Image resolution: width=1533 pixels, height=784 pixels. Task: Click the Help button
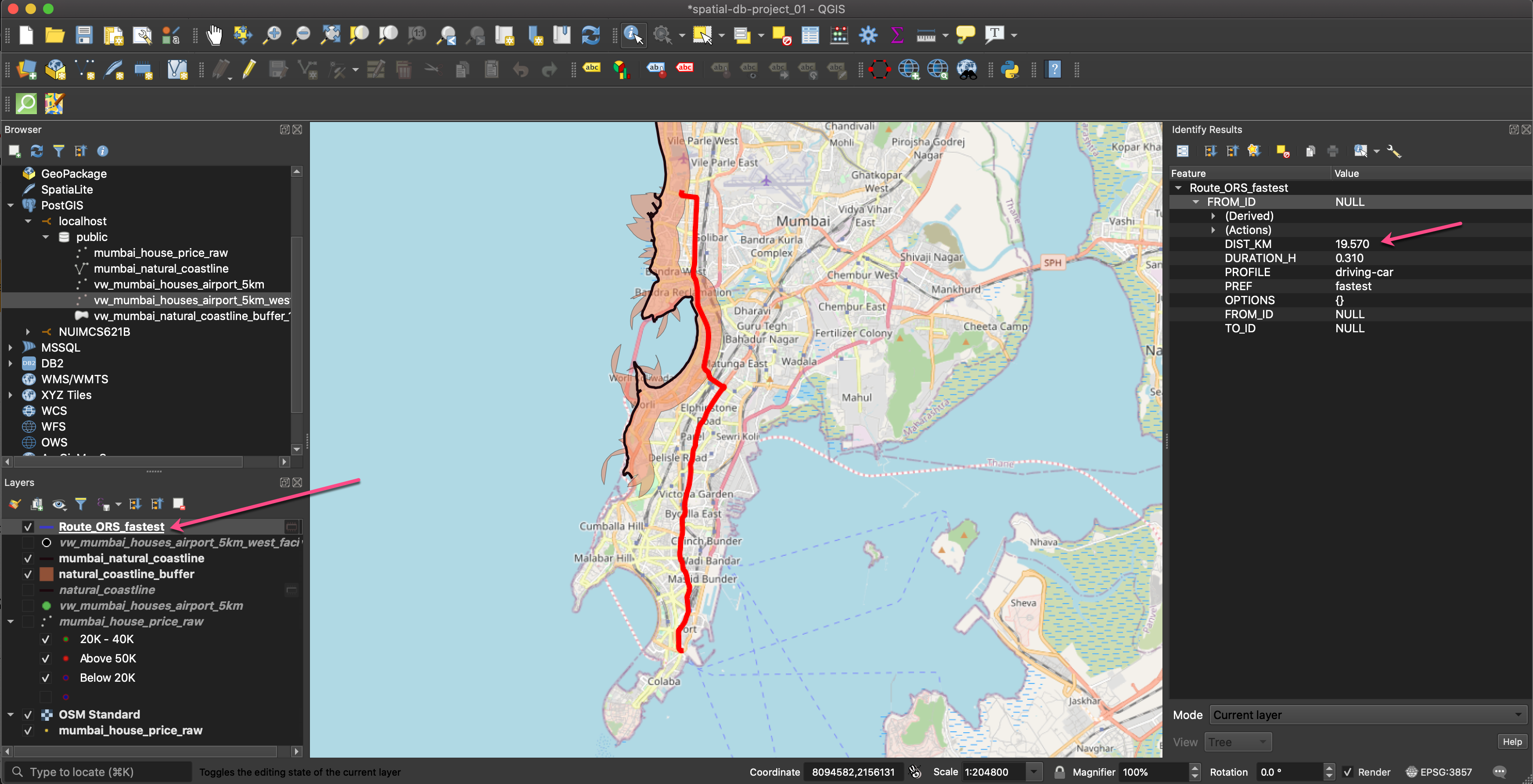tap(1511, 742)
